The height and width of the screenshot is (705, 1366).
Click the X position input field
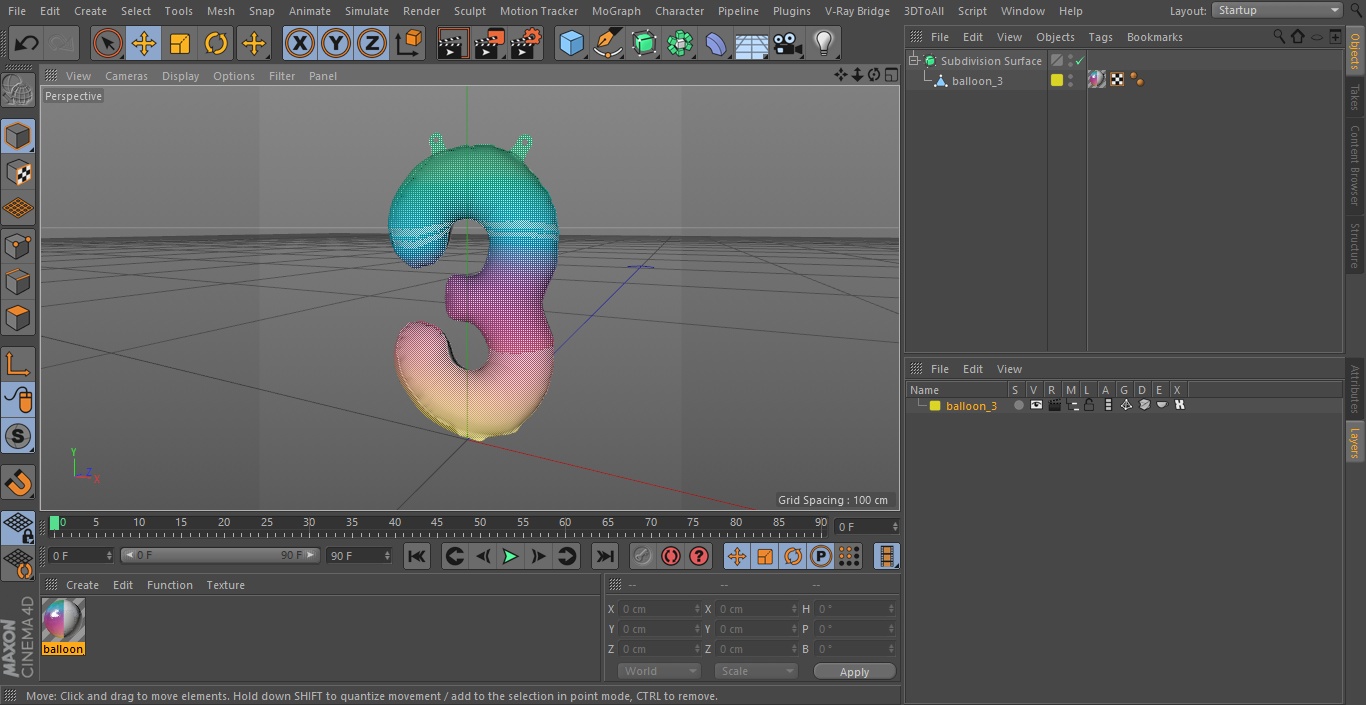pyautogui.click(x=660, y=609)
